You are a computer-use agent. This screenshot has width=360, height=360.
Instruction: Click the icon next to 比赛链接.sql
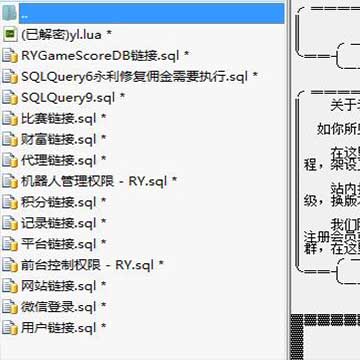tap(10, 118)
